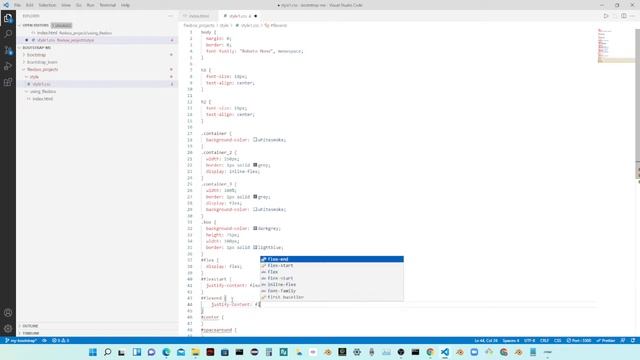Collapse the using_flexbox folder
The height and width of the screenshot is (360, 640).
pyautogui.click(x=43, y=91)
